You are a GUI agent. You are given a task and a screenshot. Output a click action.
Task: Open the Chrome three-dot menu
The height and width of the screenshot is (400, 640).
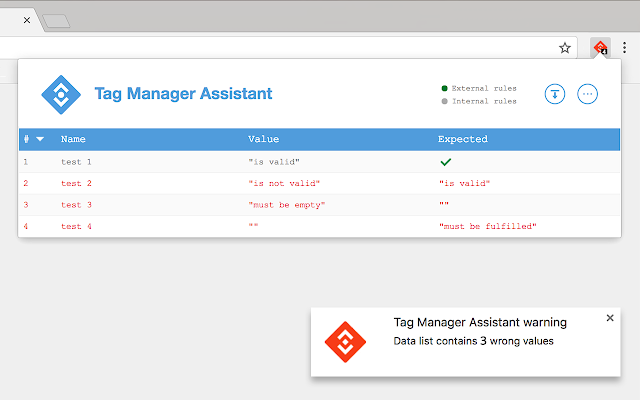coord(624,48)
